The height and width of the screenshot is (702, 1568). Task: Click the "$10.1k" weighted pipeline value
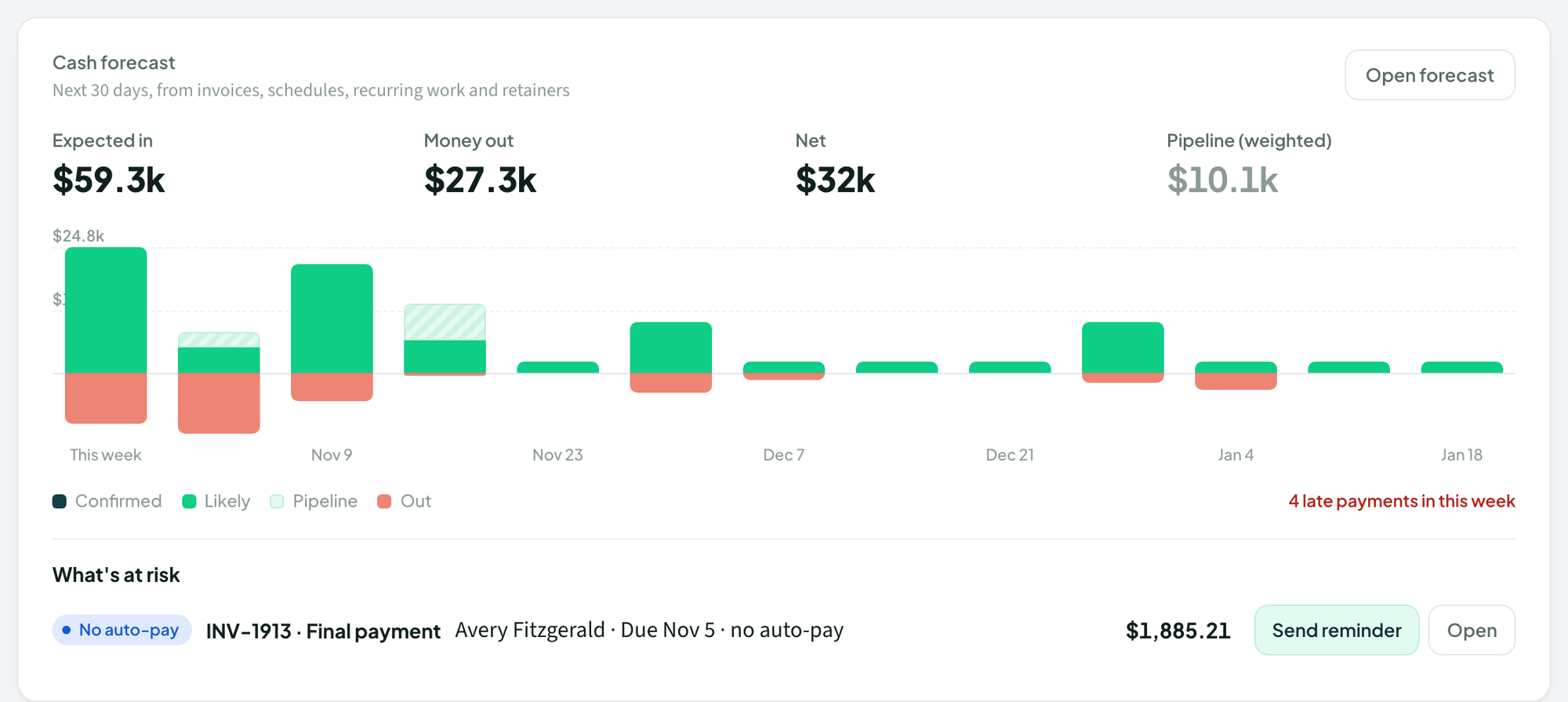(1223, 180)
